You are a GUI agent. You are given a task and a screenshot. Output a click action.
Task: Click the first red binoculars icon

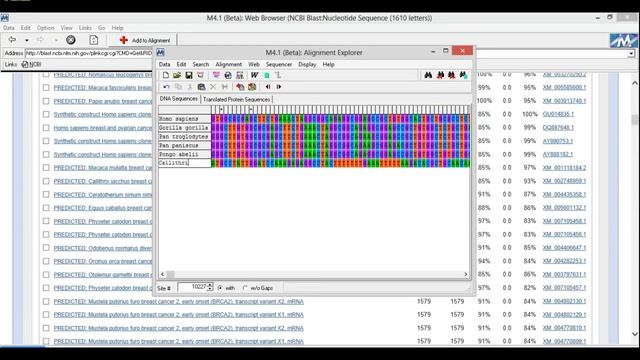440,75
